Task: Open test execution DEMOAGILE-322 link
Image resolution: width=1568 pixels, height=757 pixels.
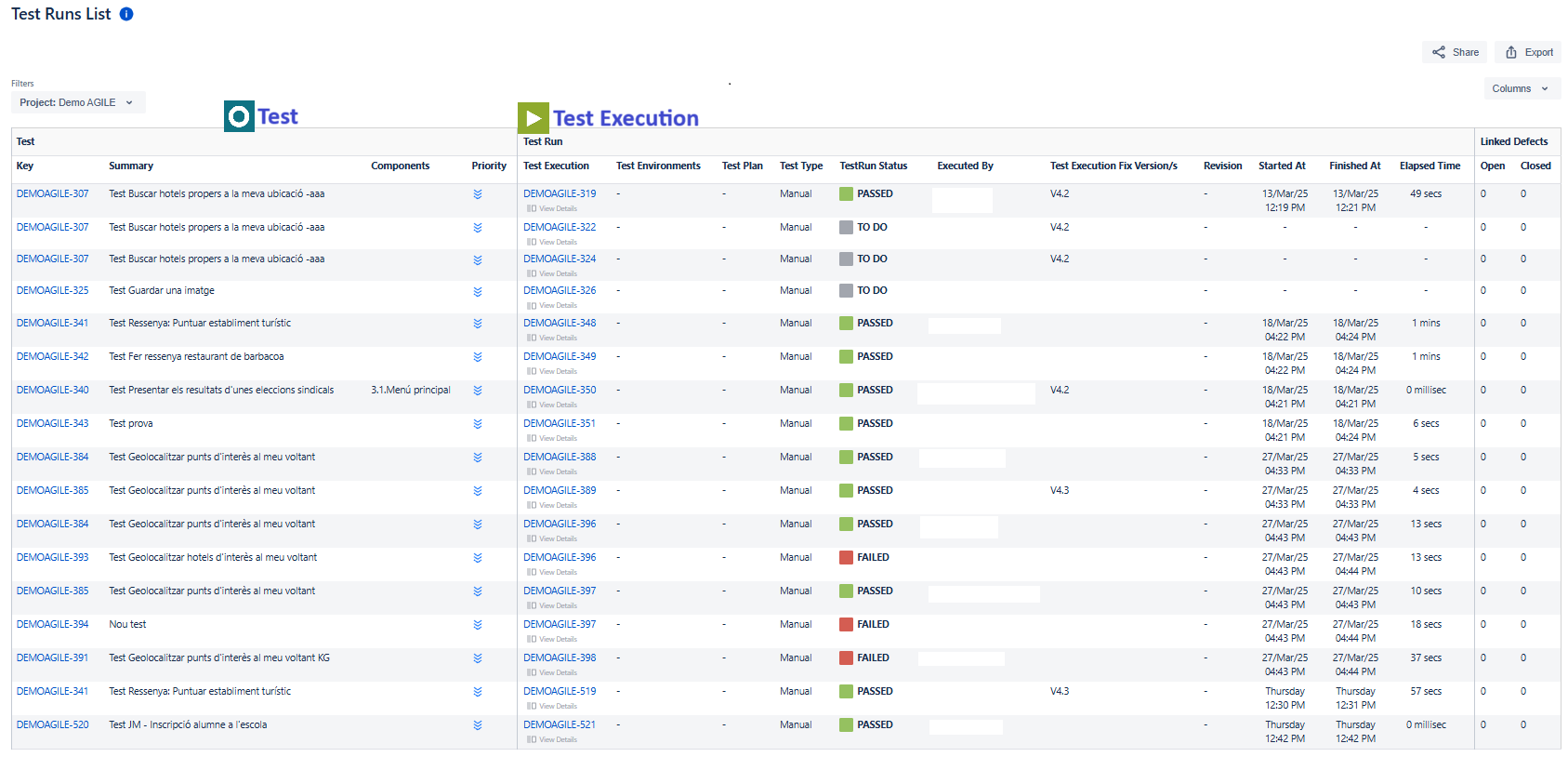Action: tap(560, 227)
